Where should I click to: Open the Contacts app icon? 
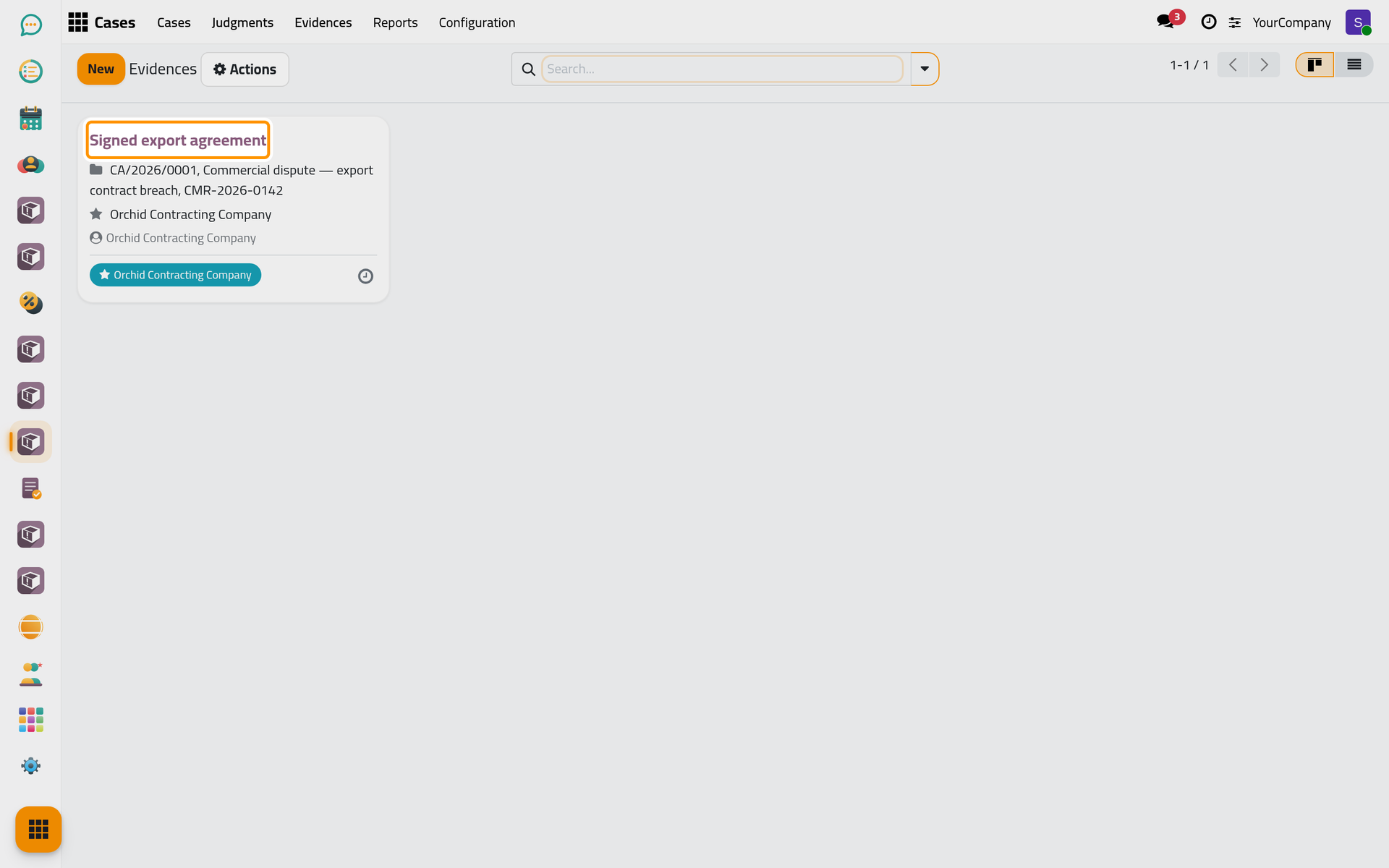coord(30,164)
